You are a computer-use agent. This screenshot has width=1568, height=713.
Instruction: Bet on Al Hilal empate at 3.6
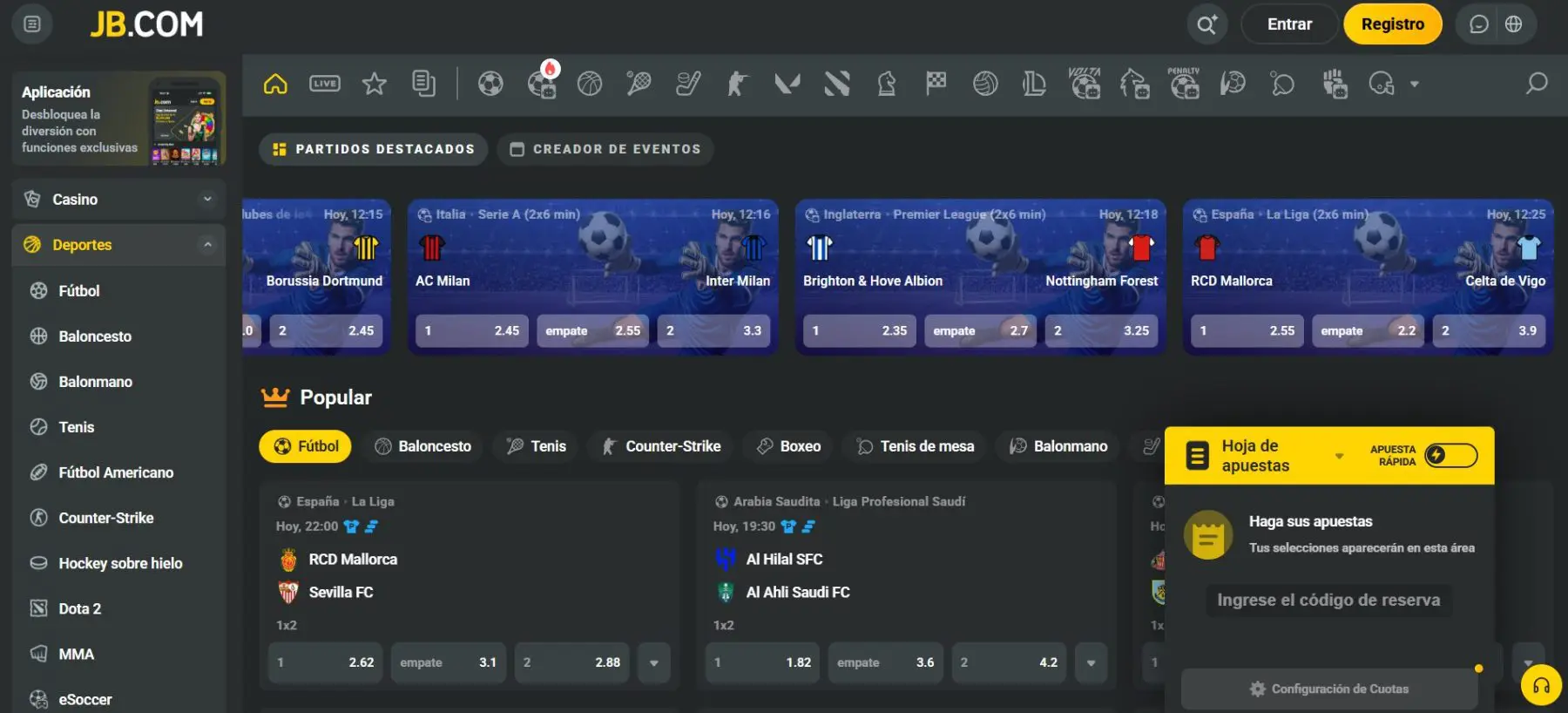tap(886, 662)
